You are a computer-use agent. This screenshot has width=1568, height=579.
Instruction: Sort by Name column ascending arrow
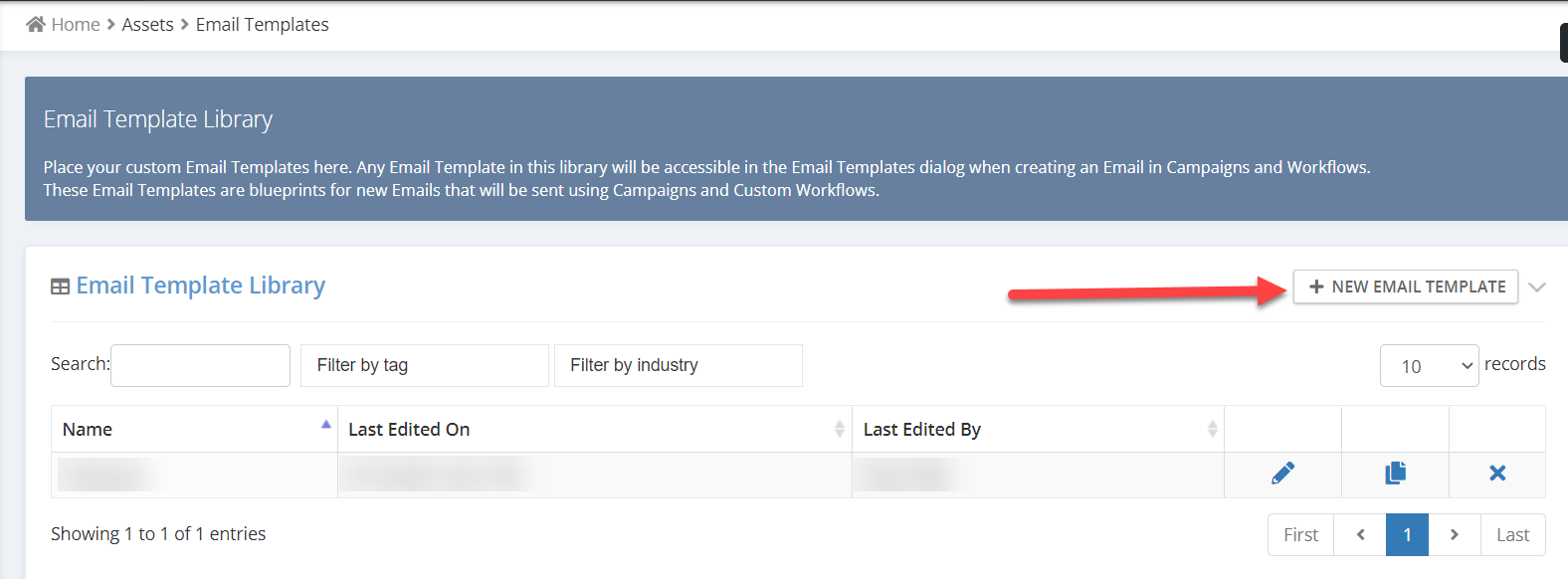click(x=325, y=425)
